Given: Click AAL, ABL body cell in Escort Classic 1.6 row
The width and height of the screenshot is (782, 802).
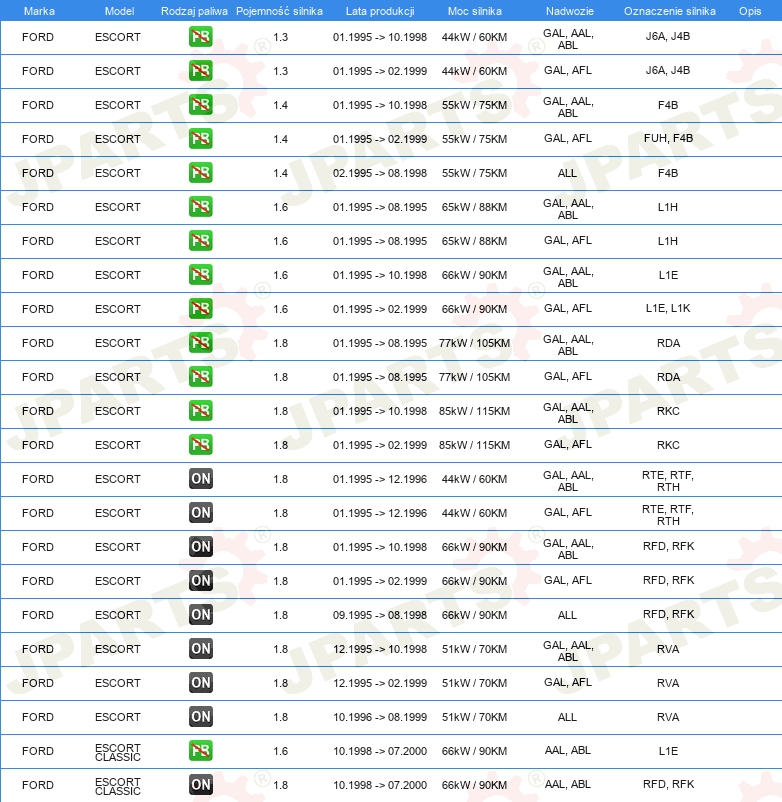Looking at the screenshot, I should click(x=568, y=750).
